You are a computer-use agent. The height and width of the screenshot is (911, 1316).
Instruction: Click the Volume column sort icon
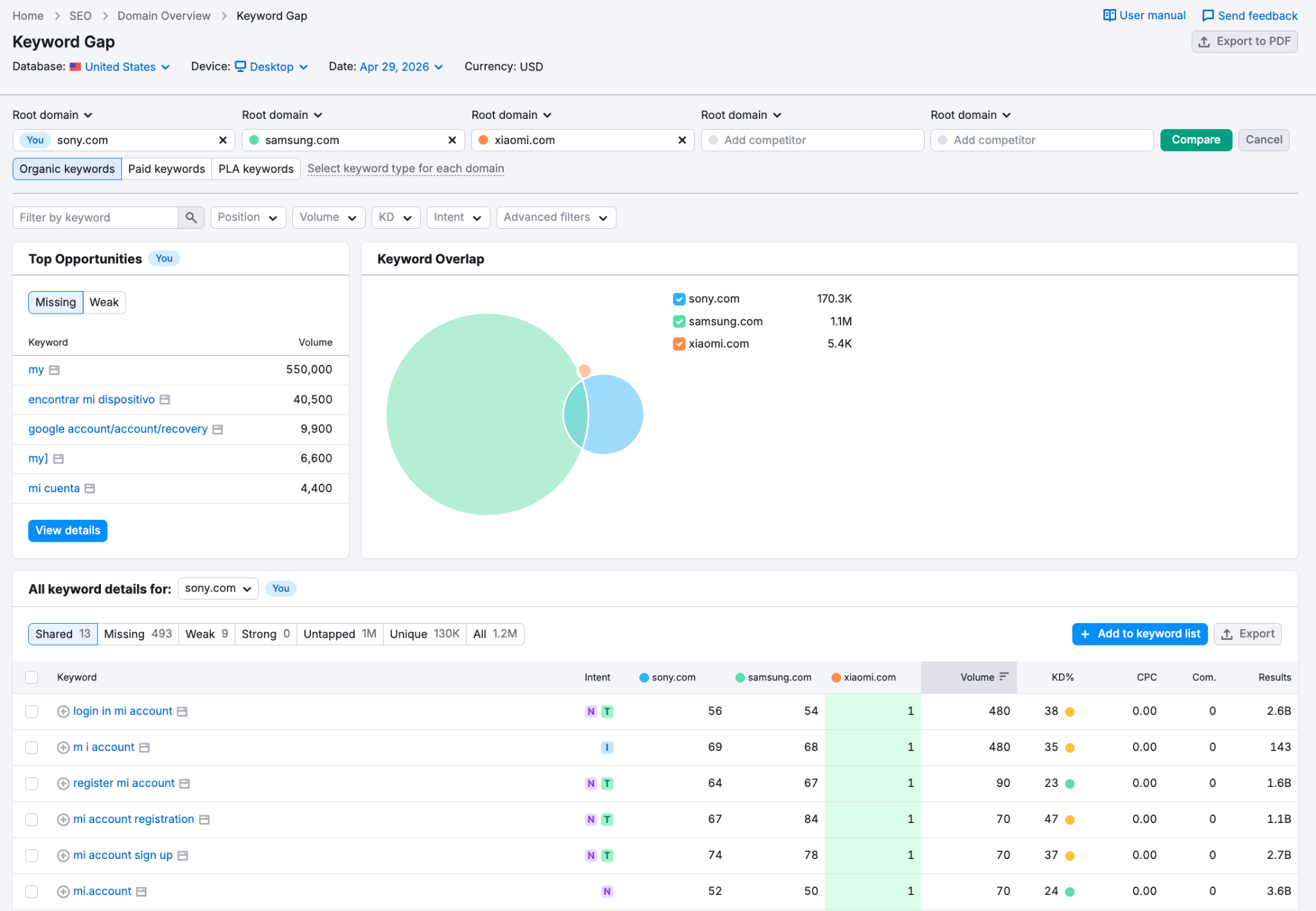1004,677
